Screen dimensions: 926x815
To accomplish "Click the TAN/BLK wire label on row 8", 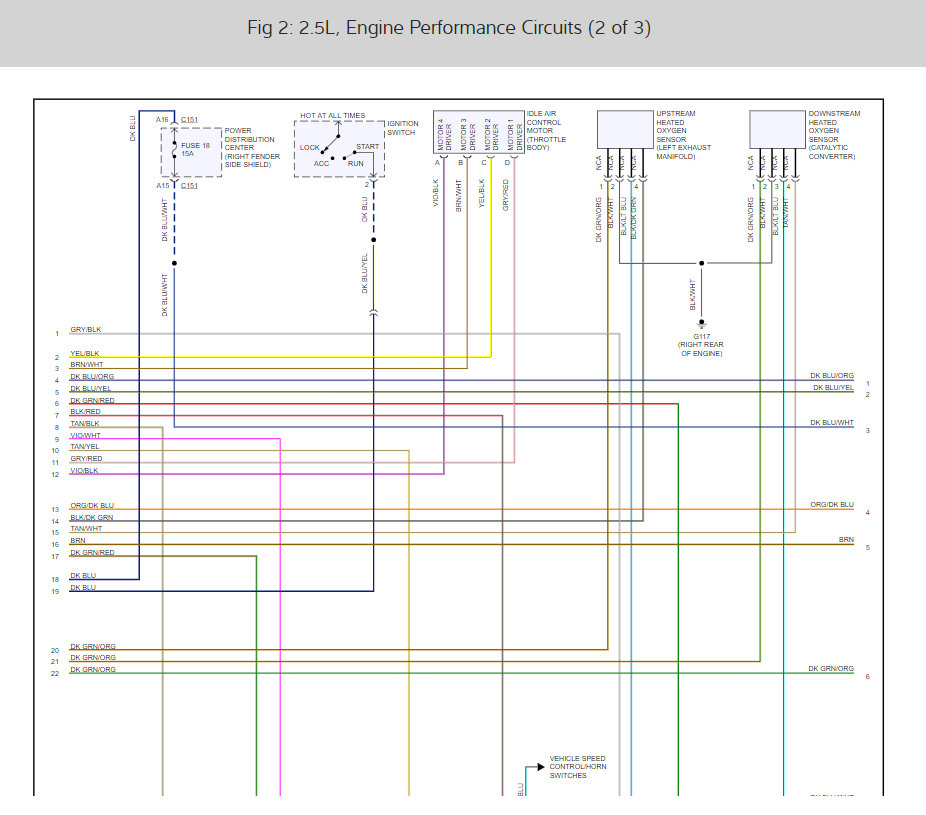I will pyautogui.click(x=85, y=423).
